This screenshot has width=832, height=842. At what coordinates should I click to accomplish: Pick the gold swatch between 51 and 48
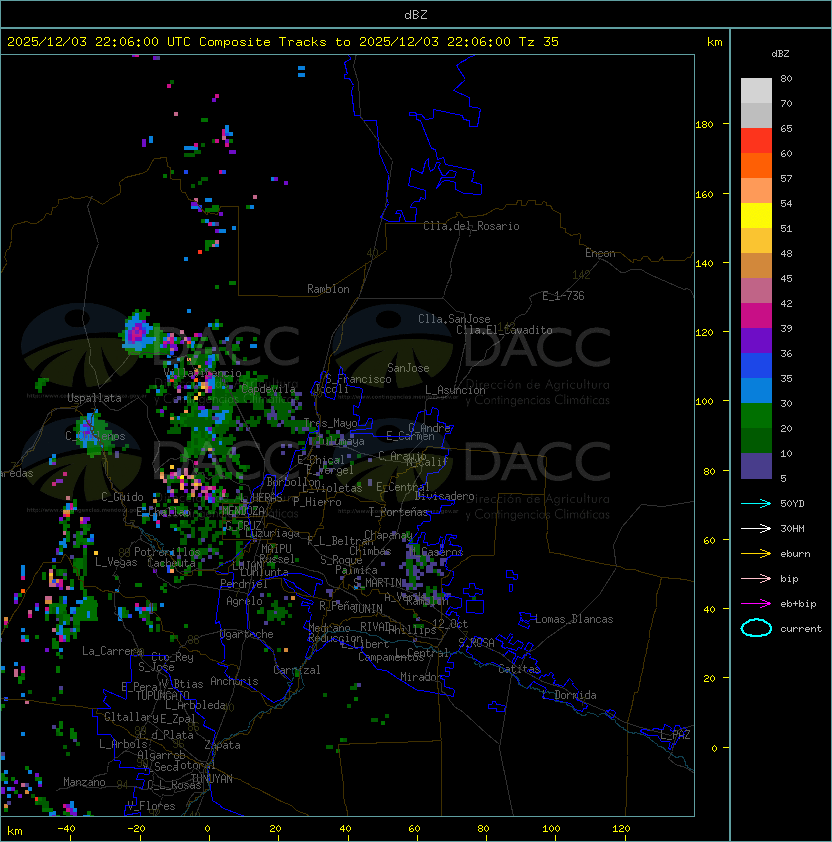point(756,241)
